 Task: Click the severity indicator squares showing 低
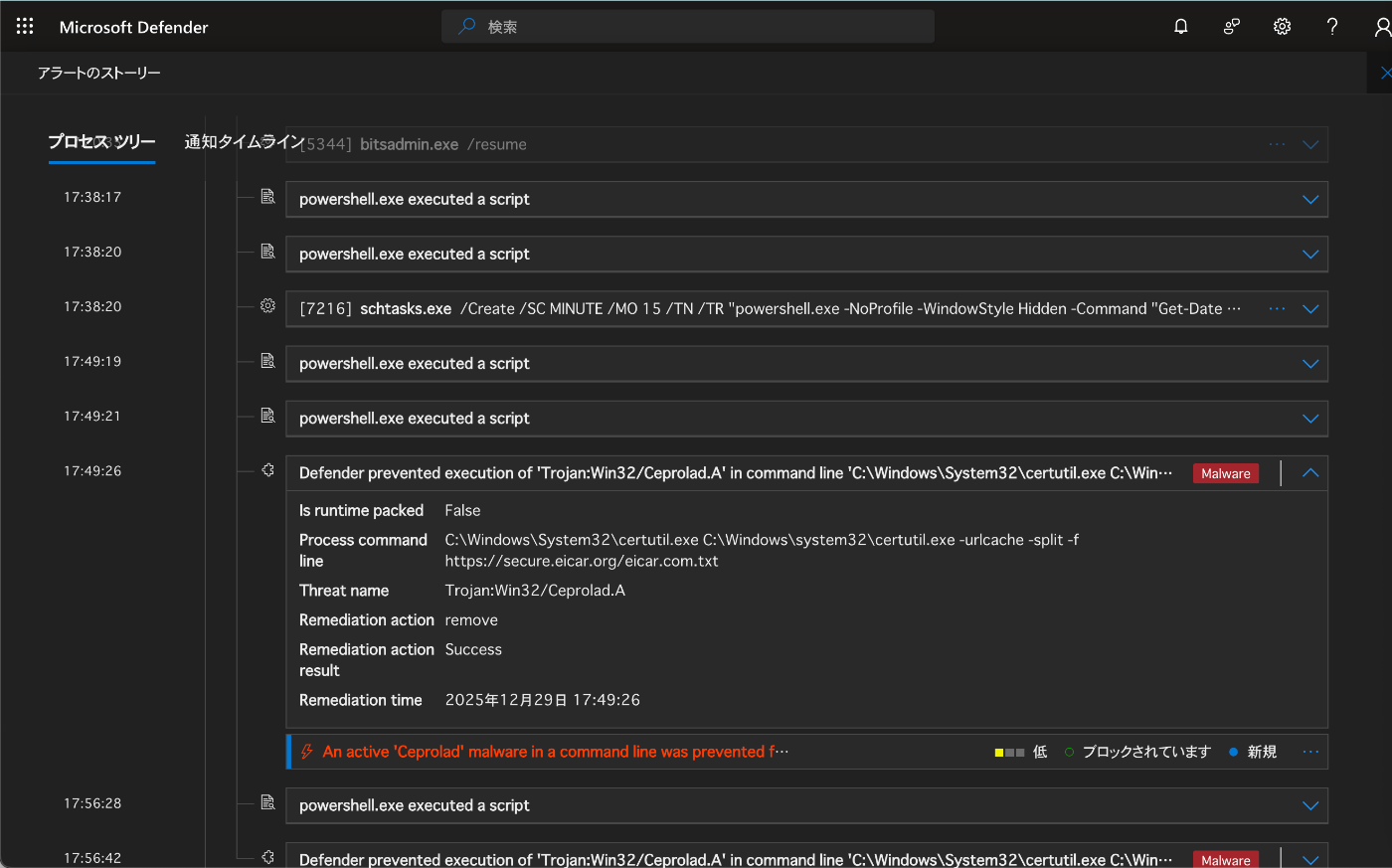coord(1009,752)
